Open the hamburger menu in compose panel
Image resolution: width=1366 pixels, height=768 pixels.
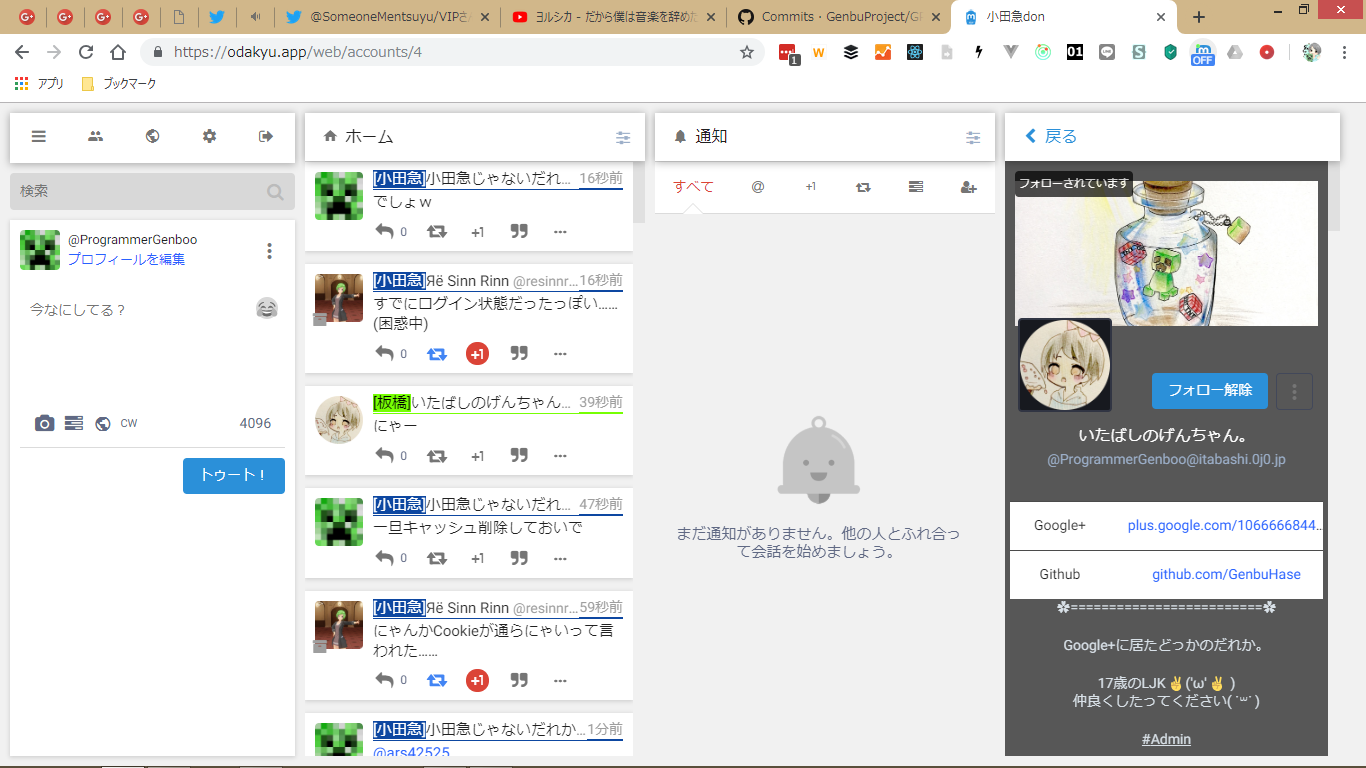pos(39,137)
